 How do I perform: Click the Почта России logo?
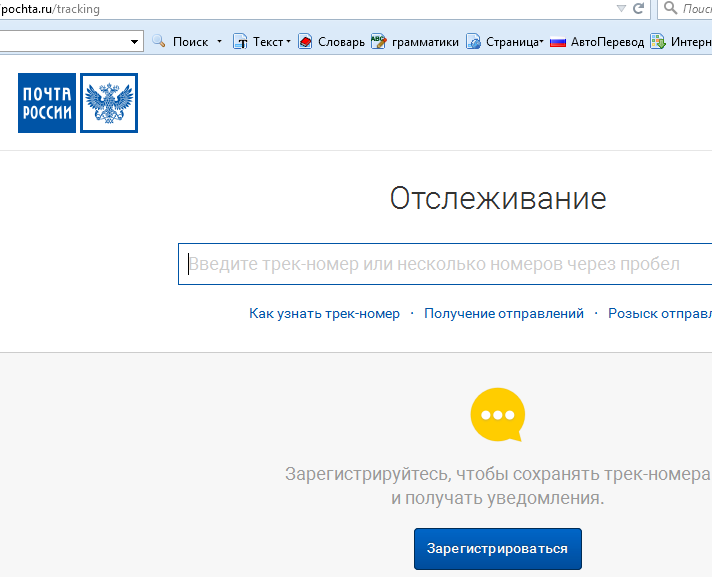78,103
